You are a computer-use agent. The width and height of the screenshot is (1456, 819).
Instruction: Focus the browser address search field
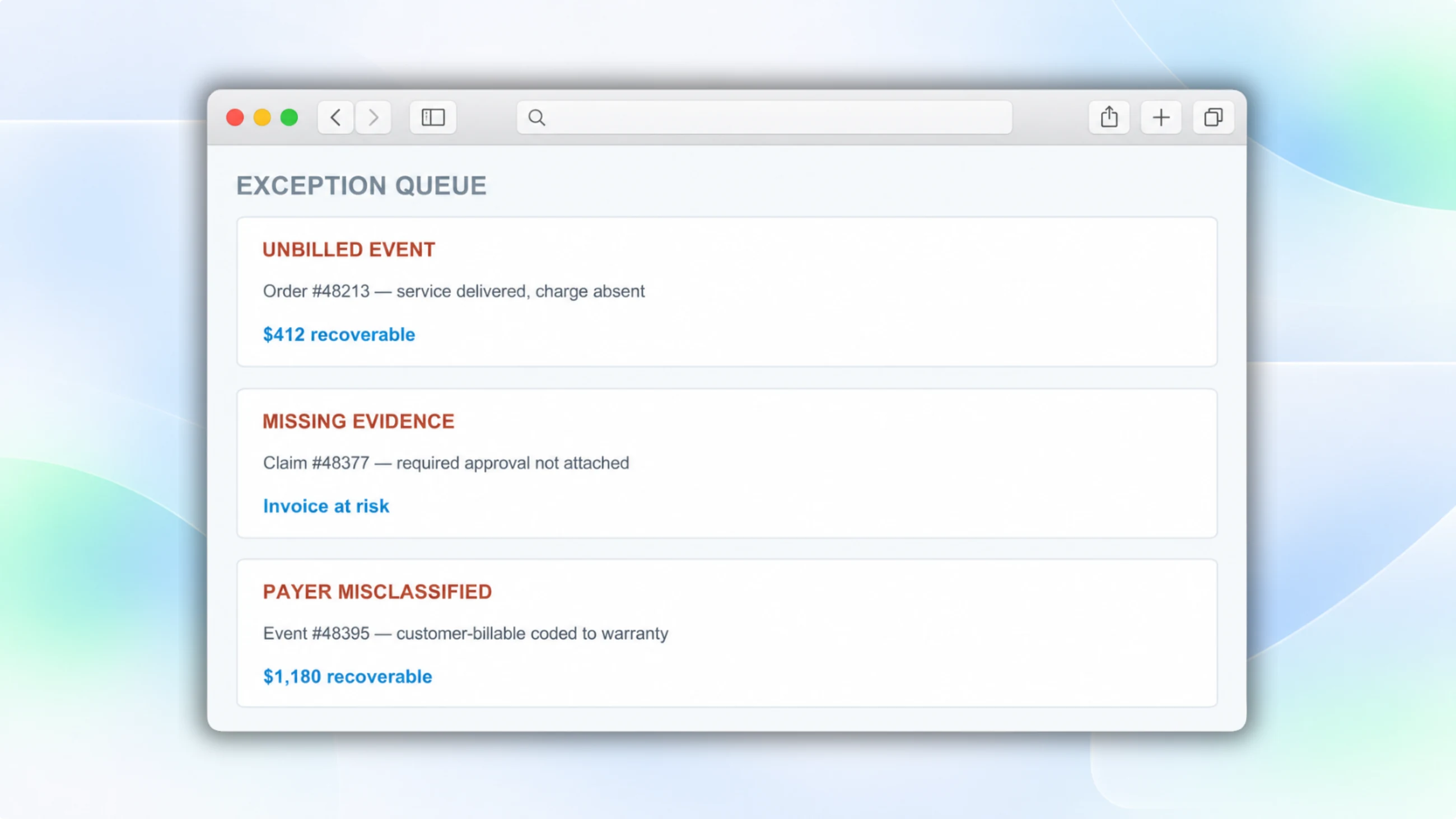(764, 118)
